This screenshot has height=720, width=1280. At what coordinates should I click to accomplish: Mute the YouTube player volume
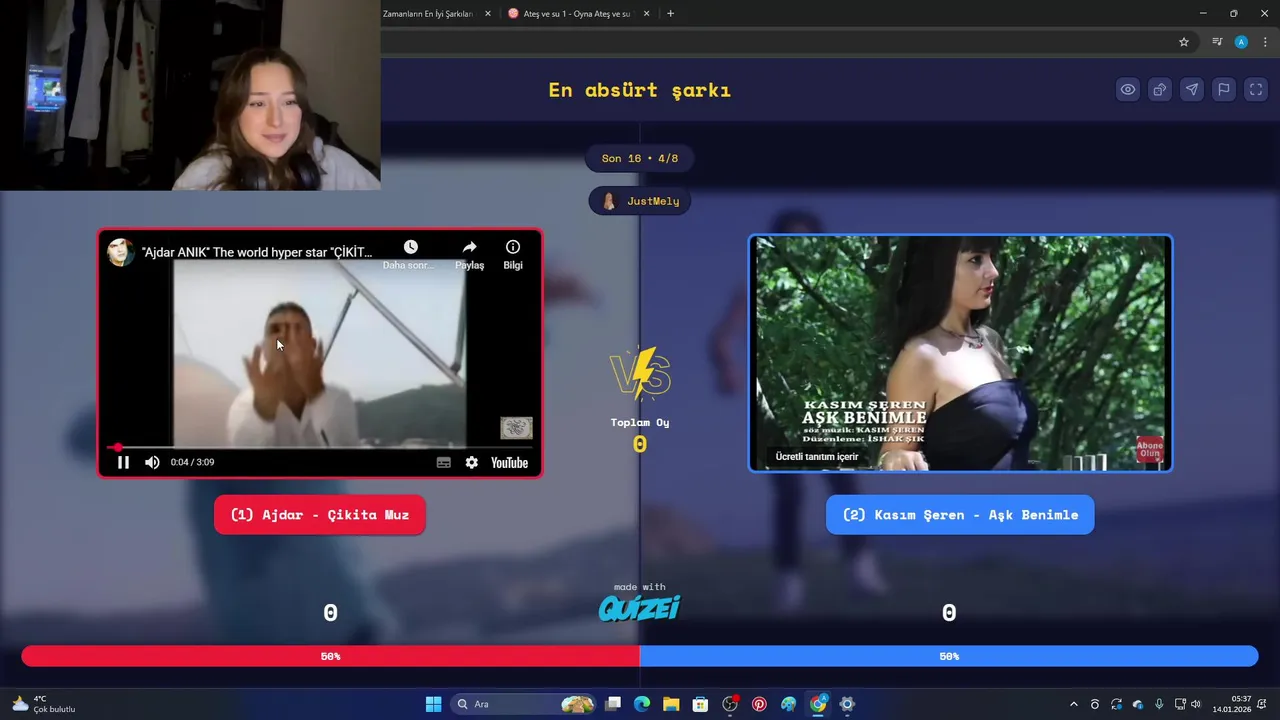[152, 462]
